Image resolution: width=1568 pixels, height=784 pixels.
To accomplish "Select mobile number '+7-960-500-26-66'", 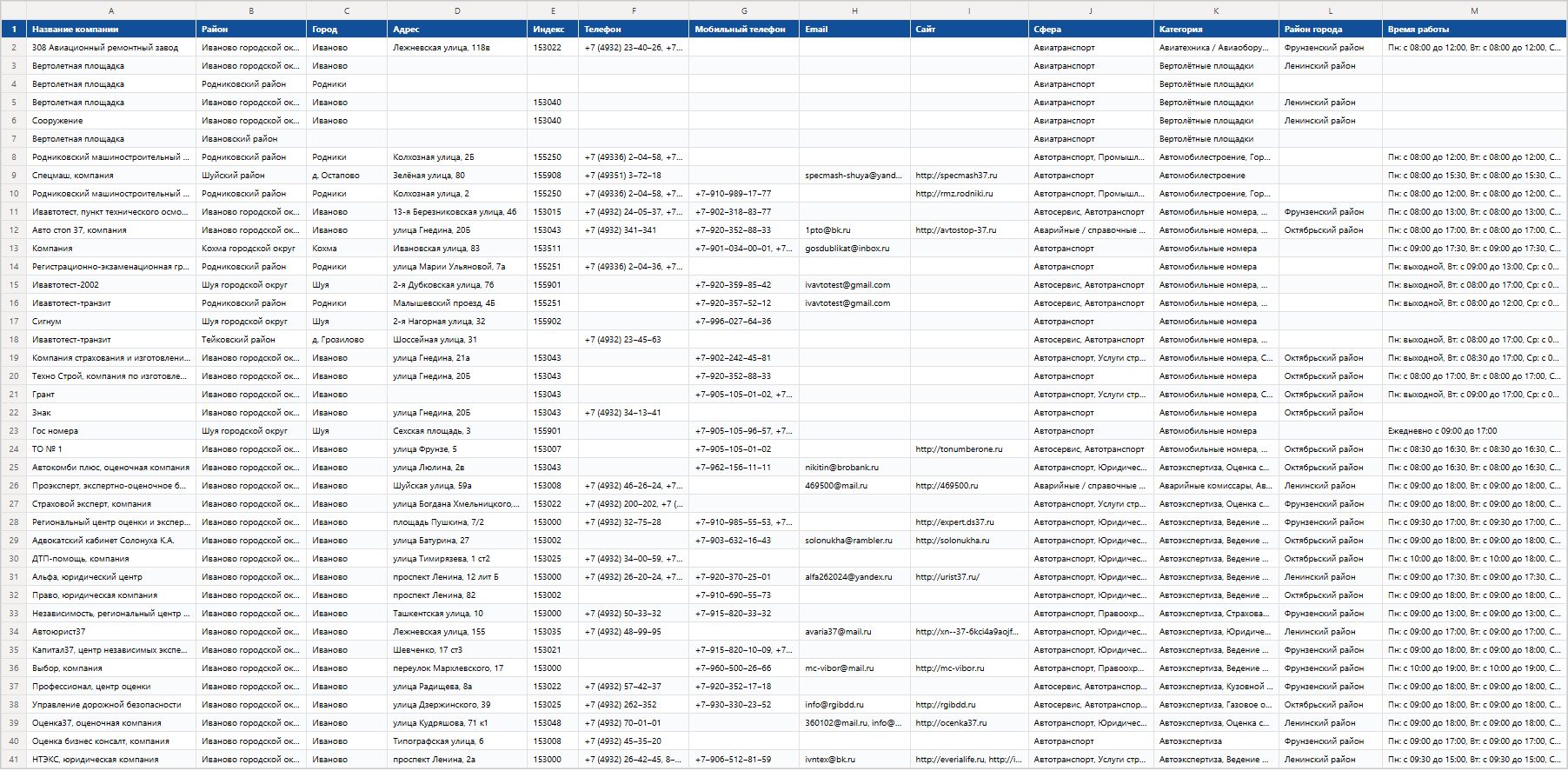I will click(744, 668).
